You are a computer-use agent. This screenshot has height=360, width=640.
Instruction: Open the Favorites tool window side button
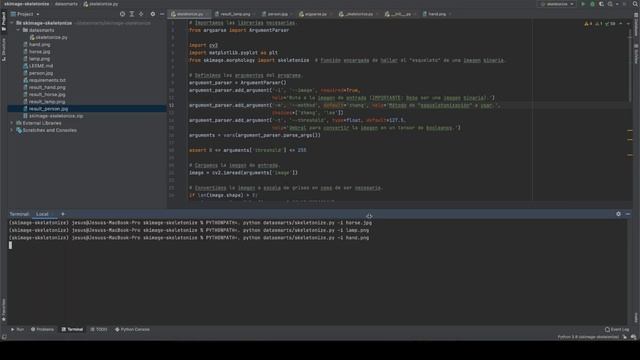(4, 310)
